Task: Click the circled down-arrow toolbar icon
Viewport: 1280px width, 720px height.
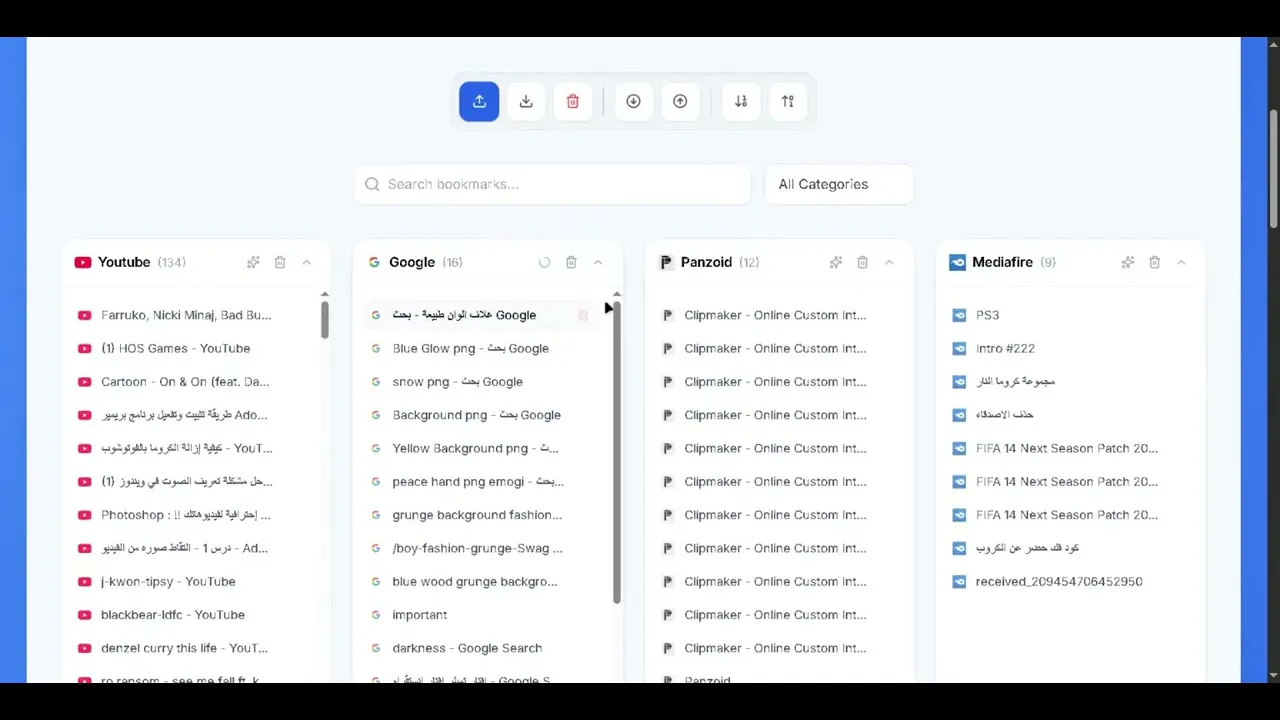Action: pos(633,101)
